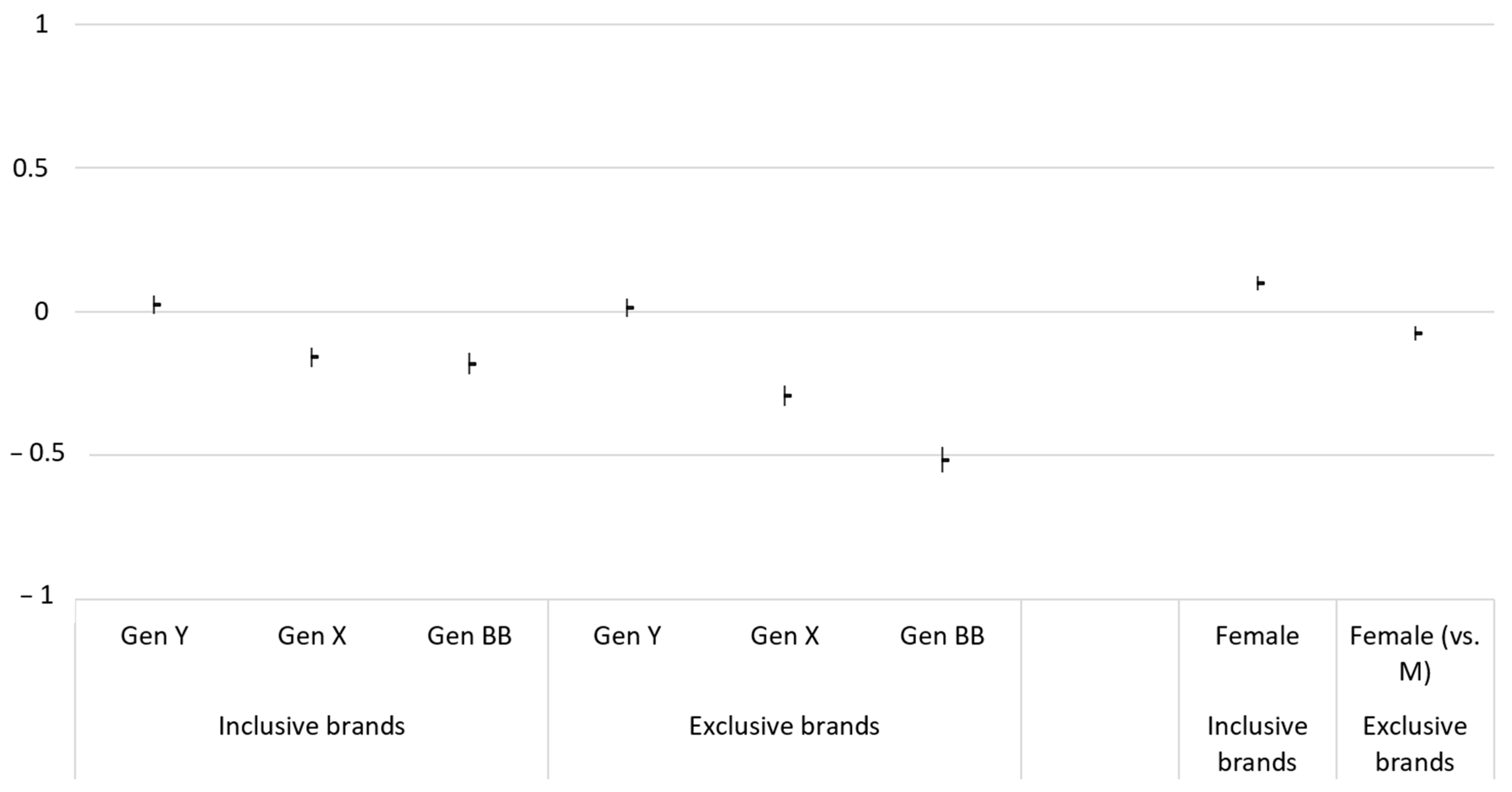Viewport: 1512px width, 792px height.
Task: Click the y-axis label 1
Action: click(41, 25)
